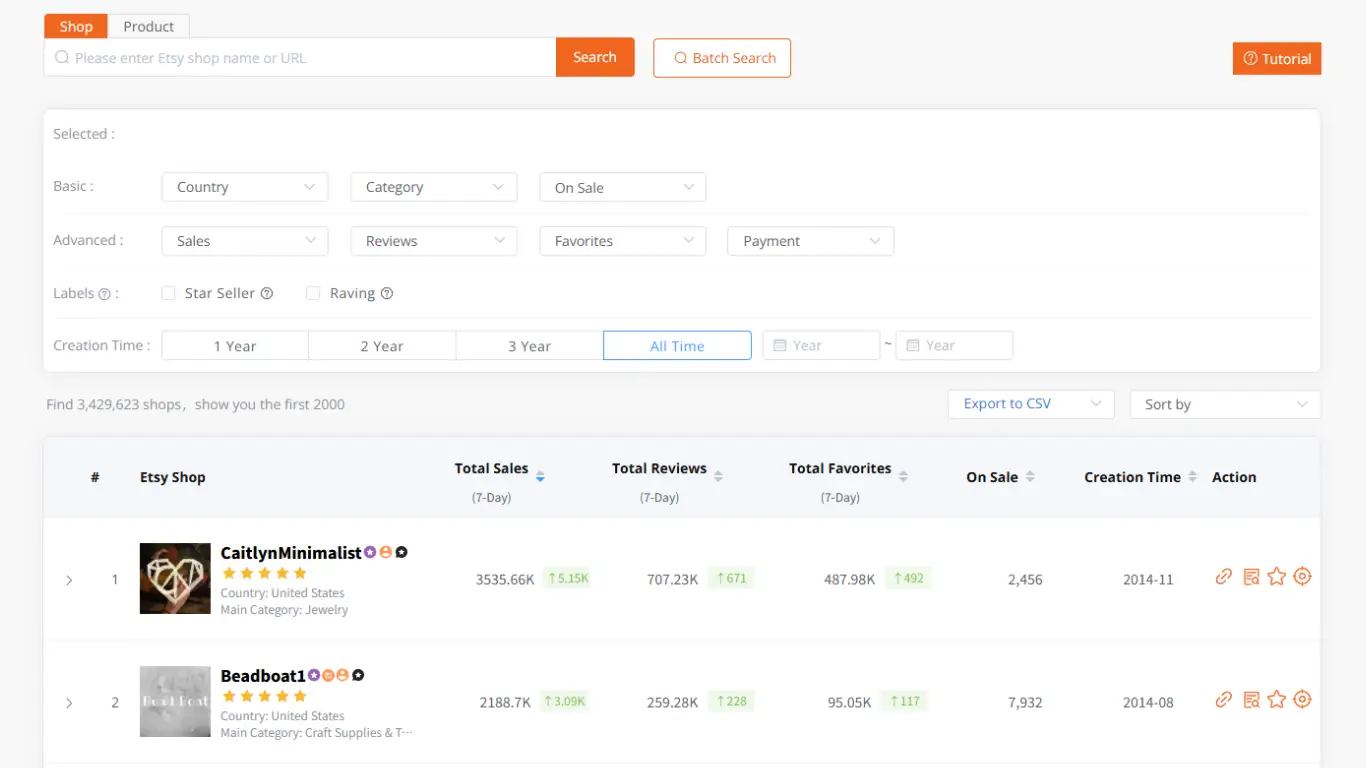
Task: Open shop link icon for CaitlynMinimalist
Action: 1223,577
